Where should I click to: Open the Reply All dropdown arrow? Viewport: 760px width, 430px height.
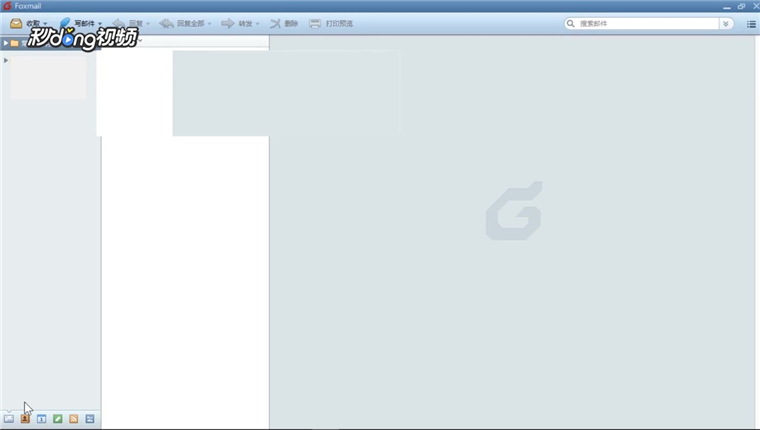209,24
